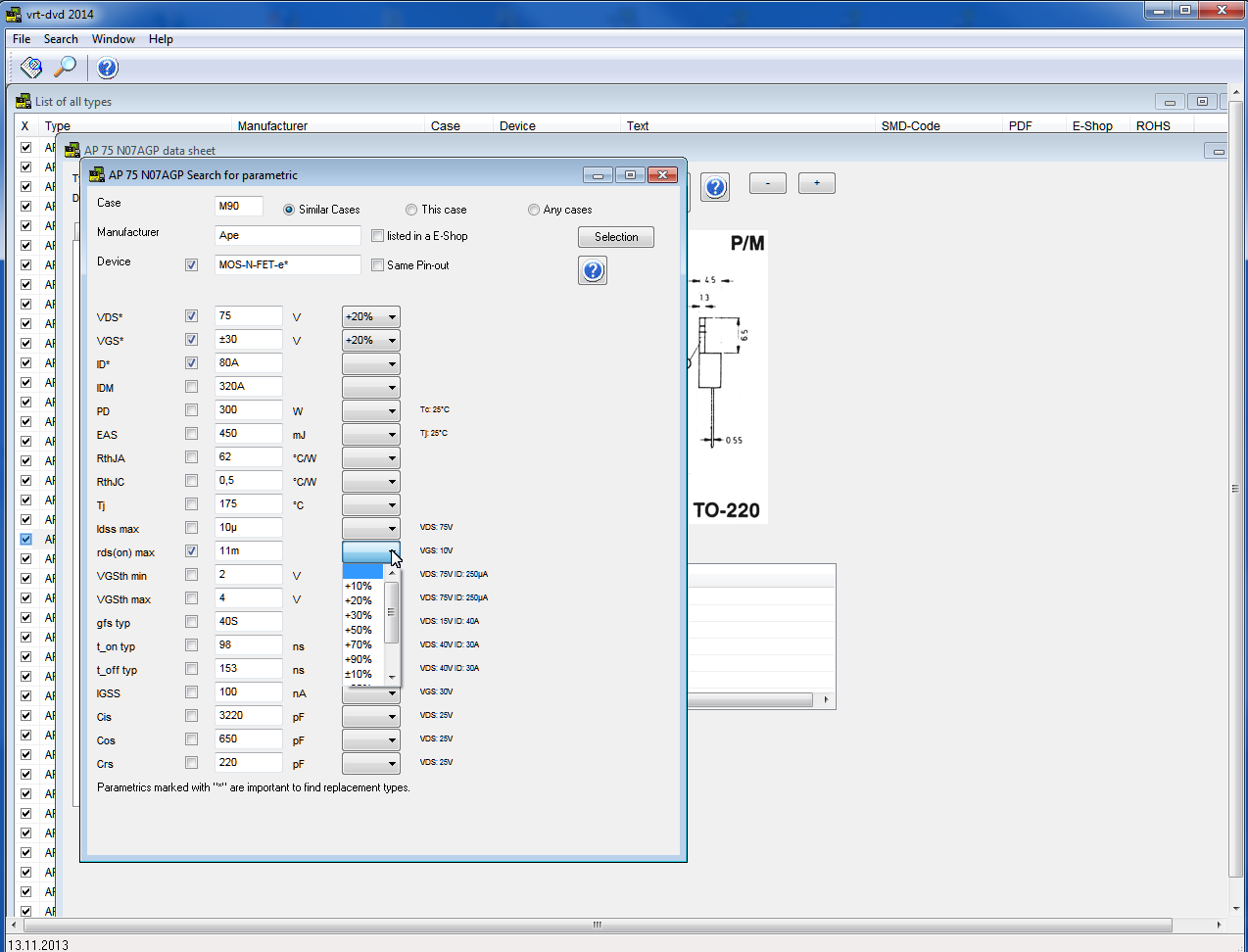The width and height of the screenshot is (1248, 952).
Task: Open the VDS tolerance dropdown
Action: [x=371, y=316]
